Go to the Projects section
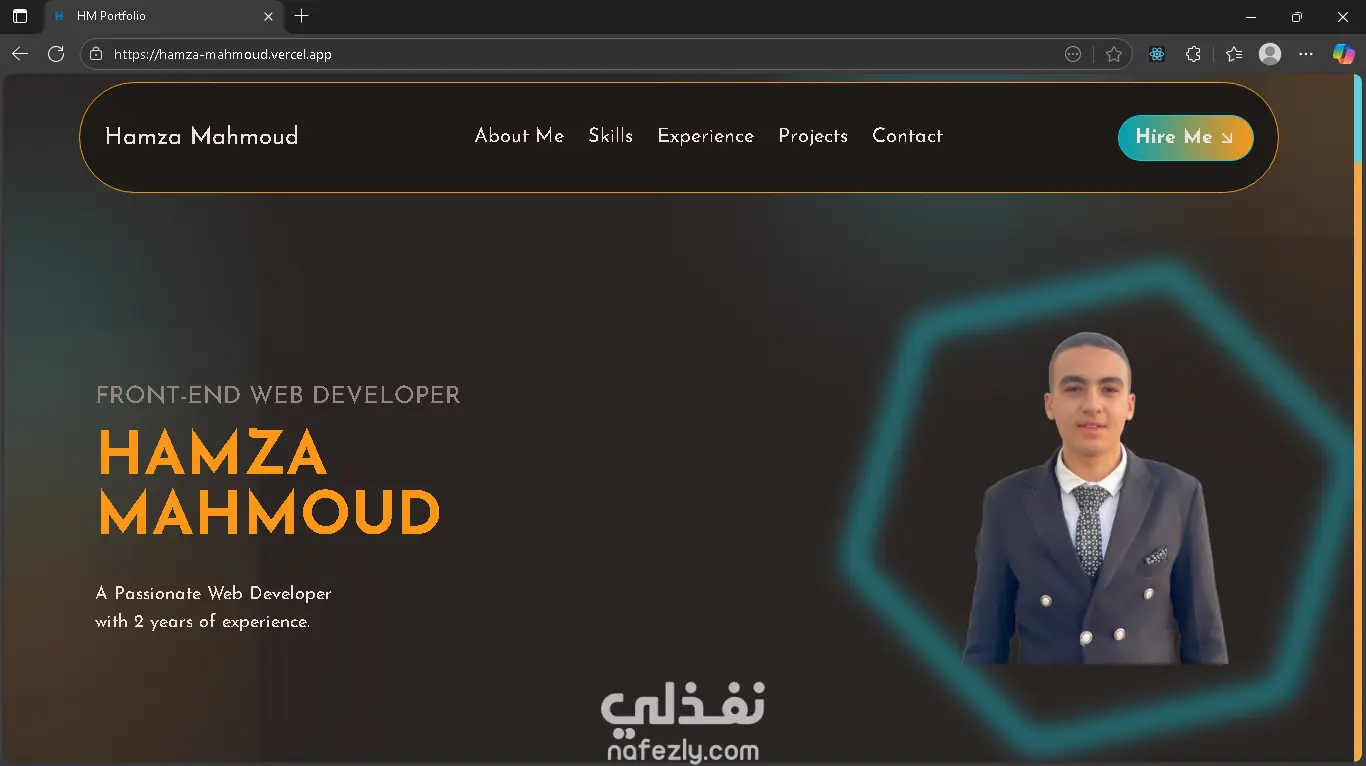 click(x=813, y=136)
